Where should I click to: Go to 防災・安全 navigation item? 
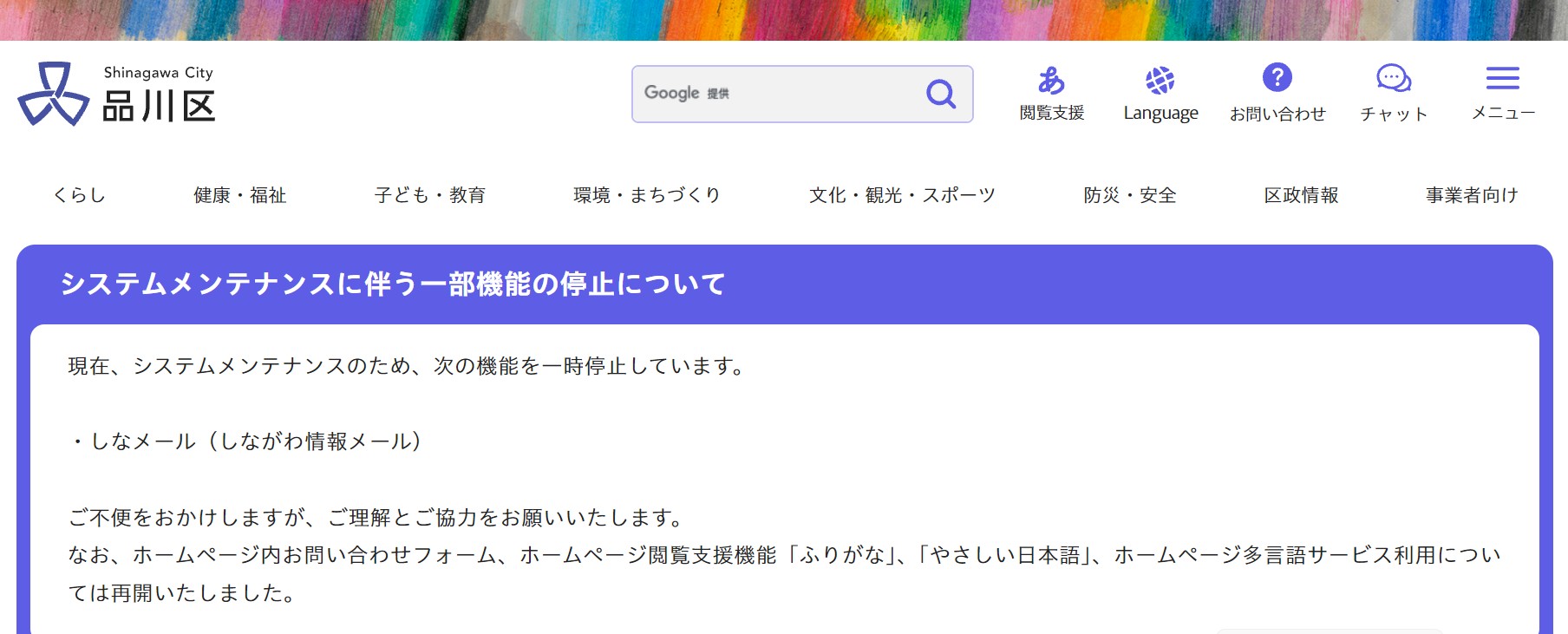pos(1130,195)
